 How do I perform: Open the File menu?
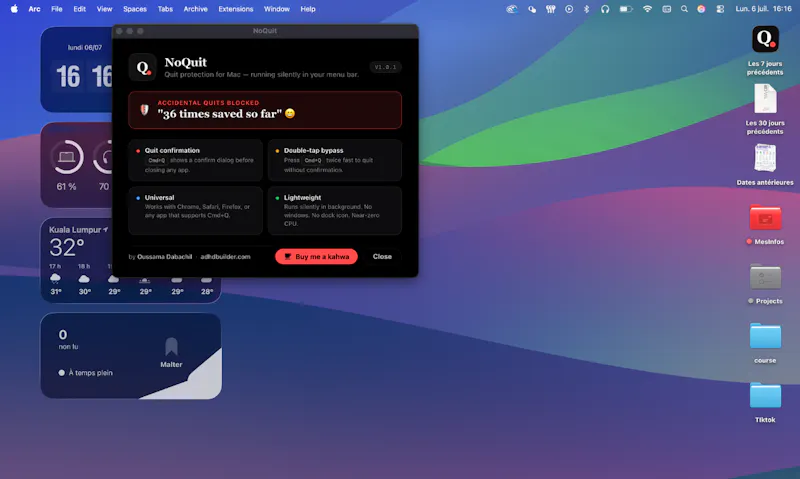point(57,9)
